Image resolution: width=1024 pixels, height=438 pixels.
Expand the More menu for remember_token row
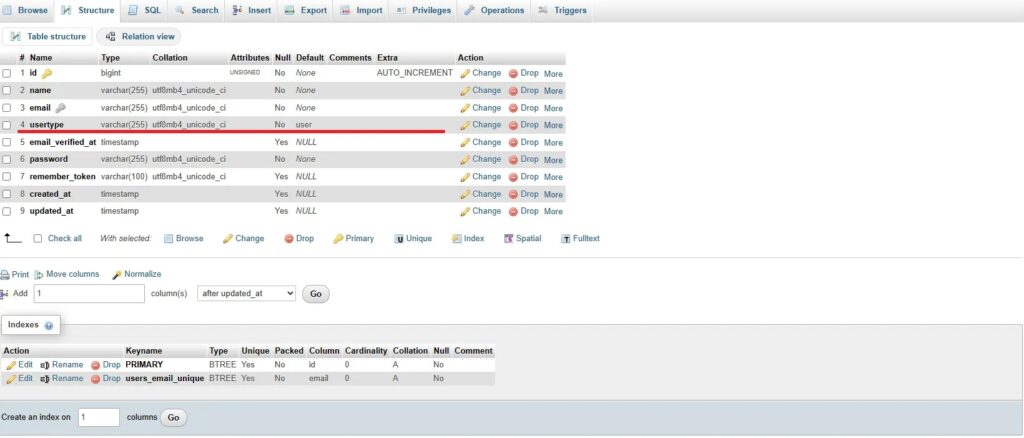[x=553, y=177]
